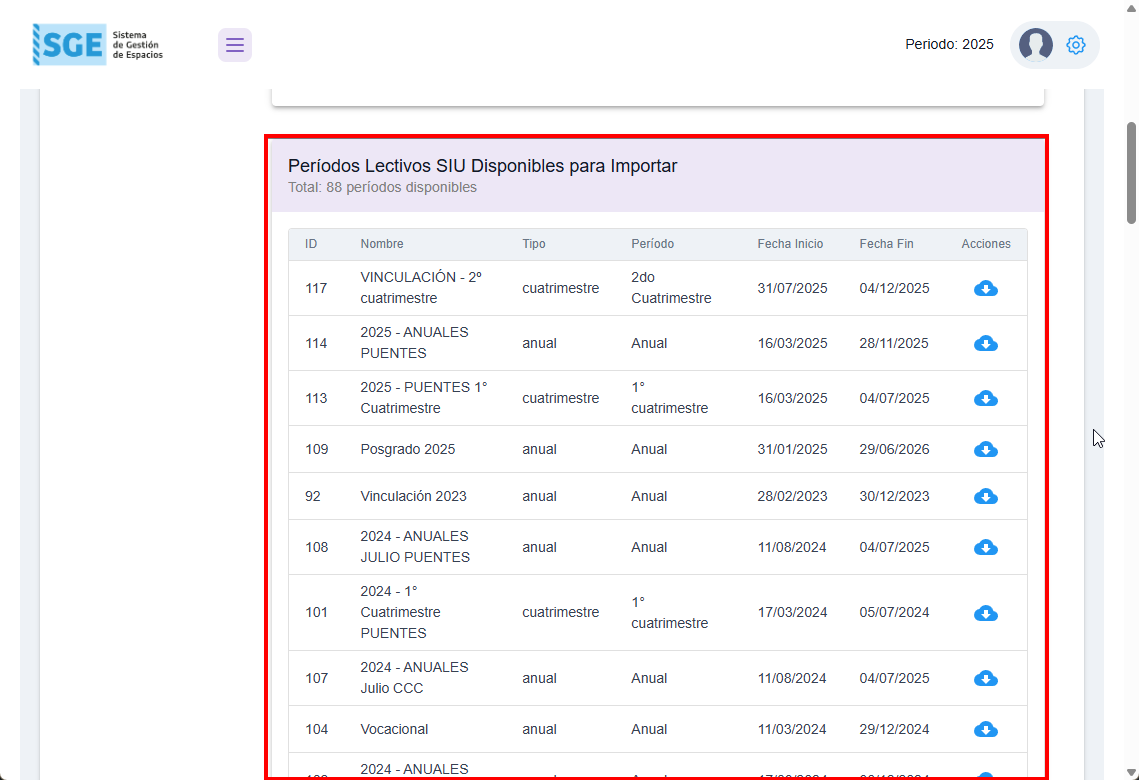Click the vertical scrollbar thumb
This screenshot has height=780, width=1139.
[1131, 173]
